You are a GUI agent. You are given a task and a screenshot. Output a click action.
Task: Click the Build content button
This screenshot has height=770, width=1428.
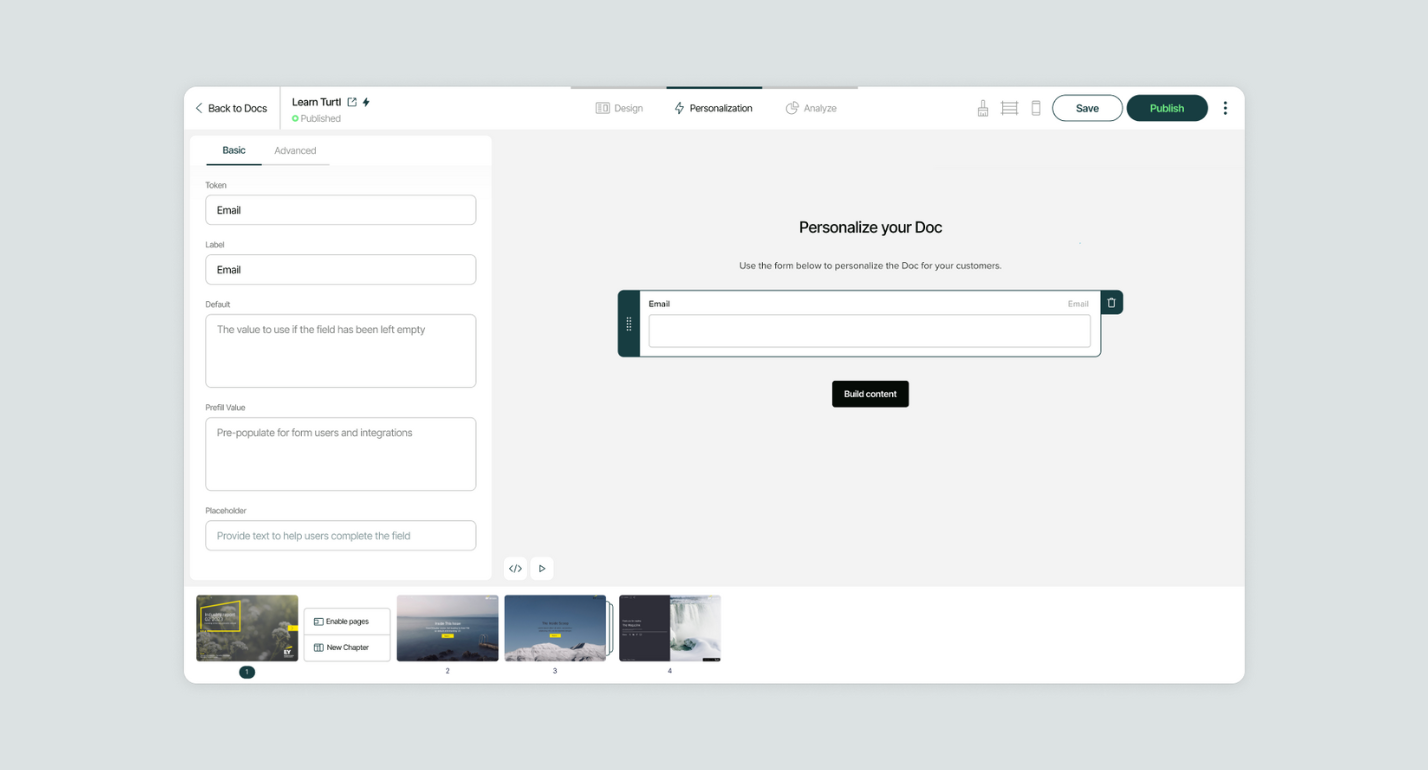[x=870, y=394]
